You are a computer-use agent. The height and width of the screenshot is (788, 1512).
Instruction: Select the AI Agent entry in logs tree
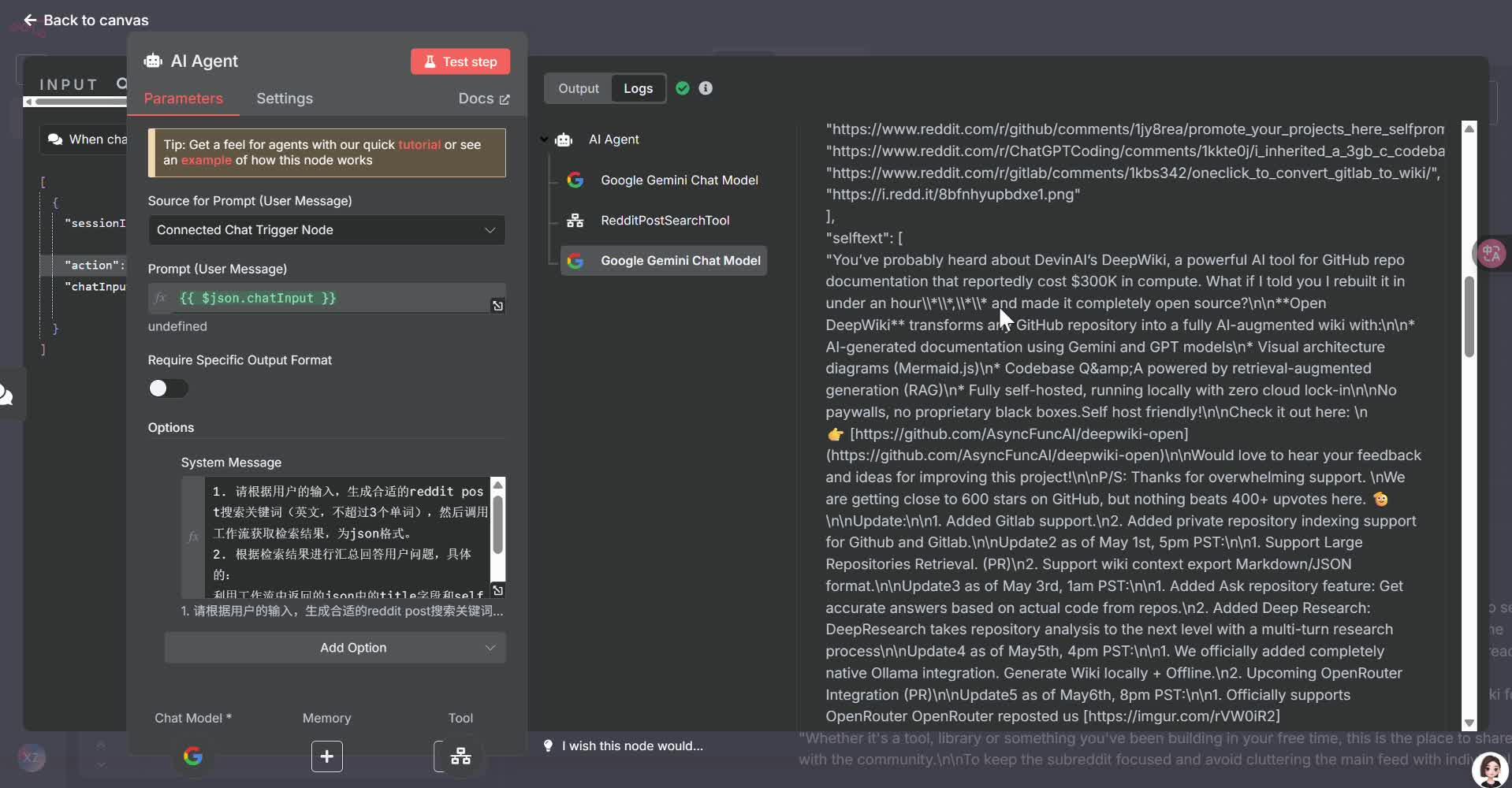[614, 139]
